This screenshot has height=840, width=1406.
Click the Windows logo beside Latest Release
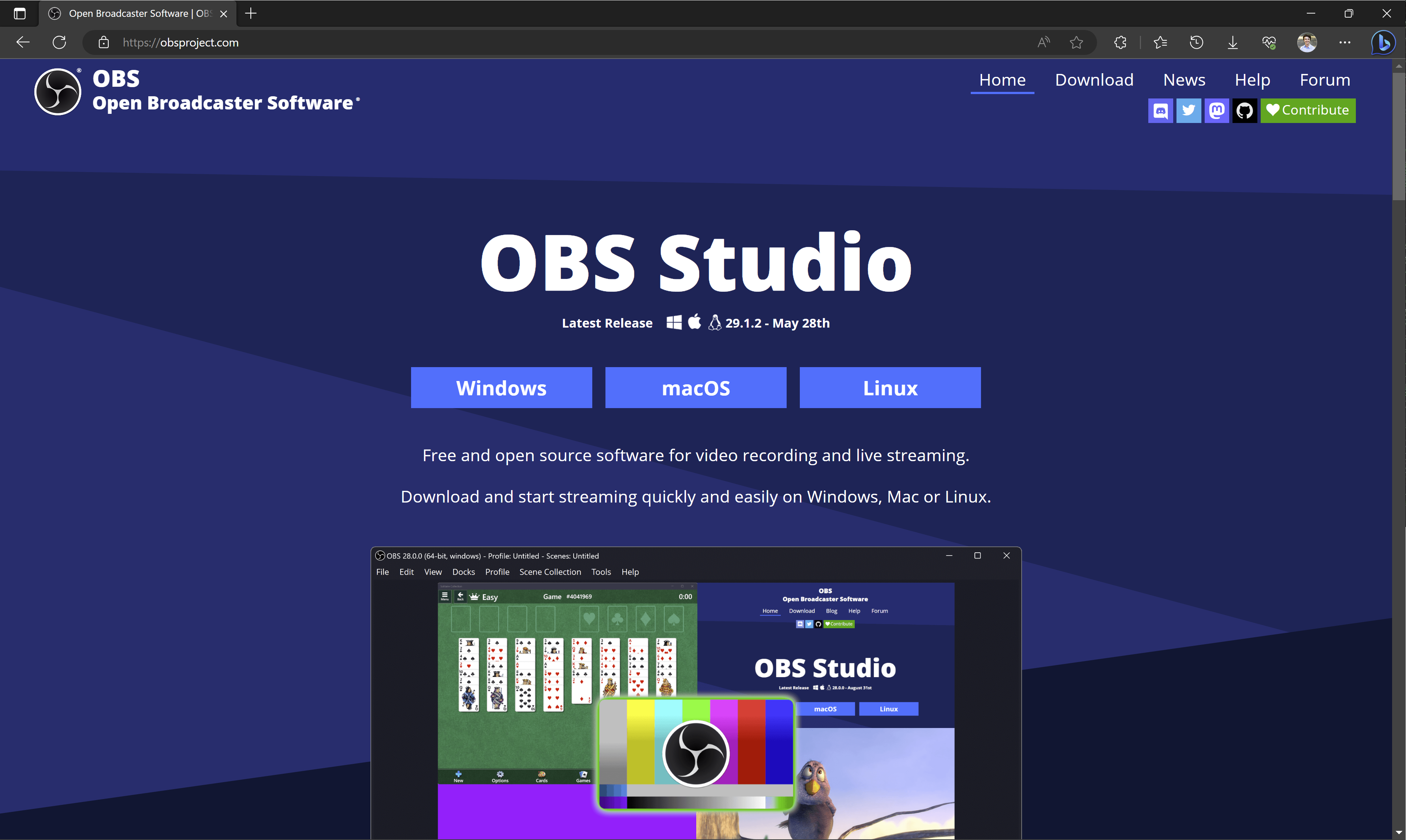click(674, 322)
